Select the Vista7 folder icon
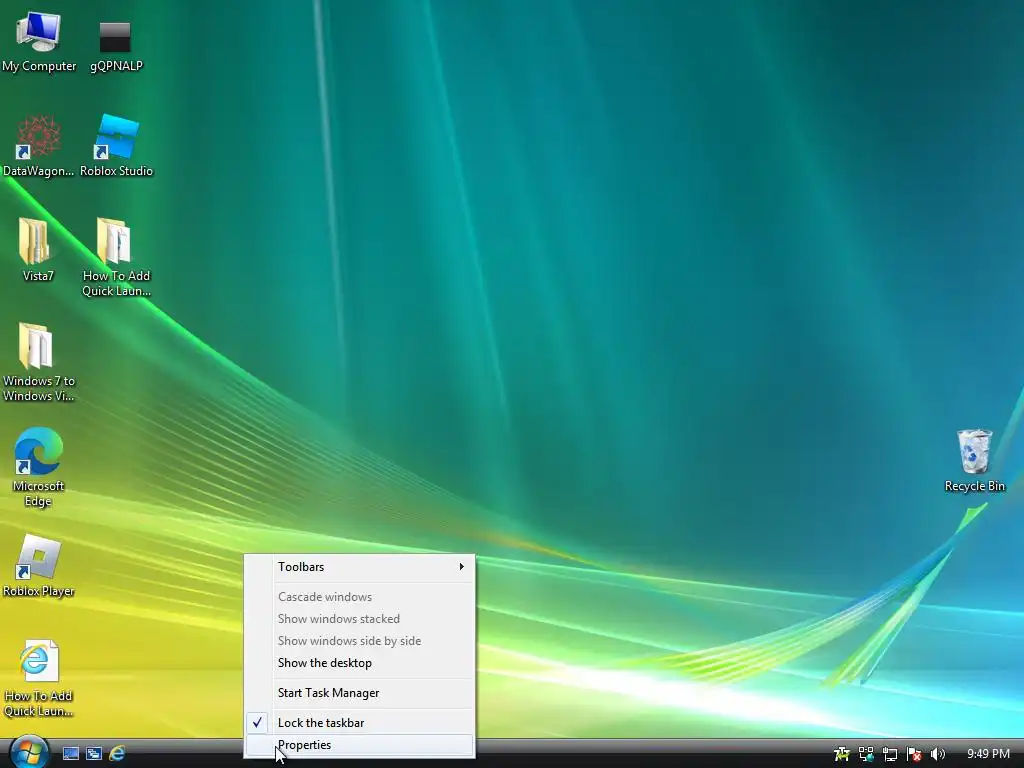The width and height of the screenshot is (1024, 768). tap(37, 251)
